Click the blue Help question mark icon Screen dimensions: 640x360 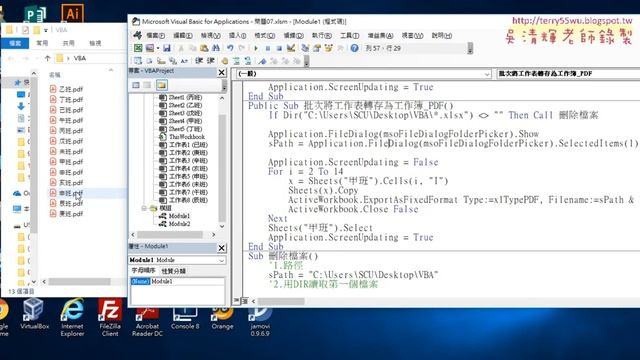354,48
